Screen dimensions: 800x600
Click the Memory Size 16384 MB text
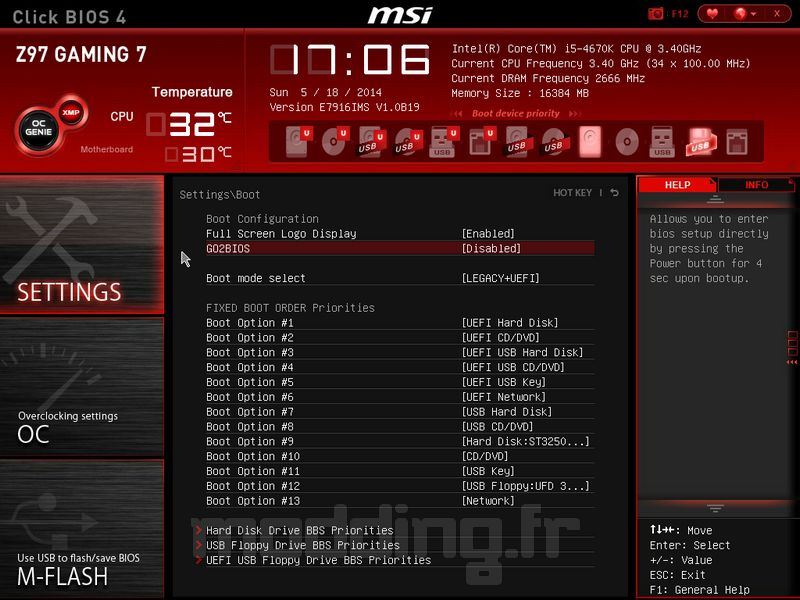pos(520,93)
